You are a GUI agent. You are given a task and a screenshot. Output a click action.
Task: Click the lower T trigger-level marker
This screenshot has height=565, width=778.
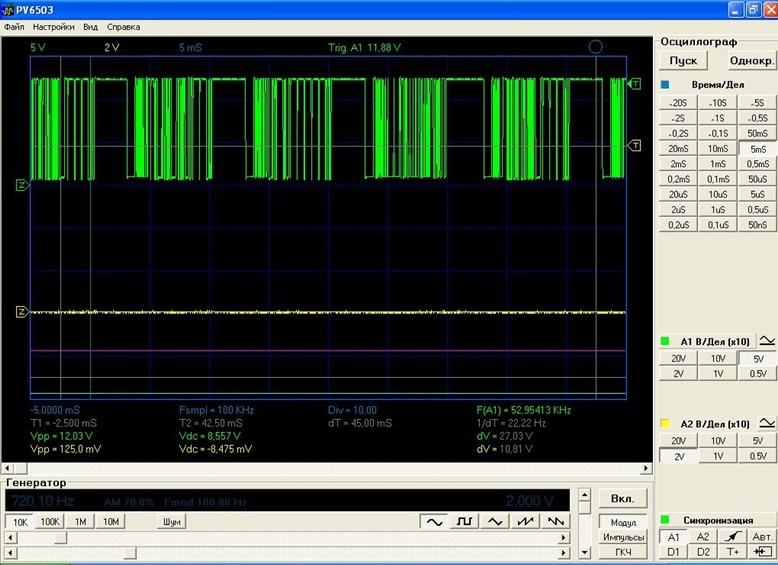(634, 145)
